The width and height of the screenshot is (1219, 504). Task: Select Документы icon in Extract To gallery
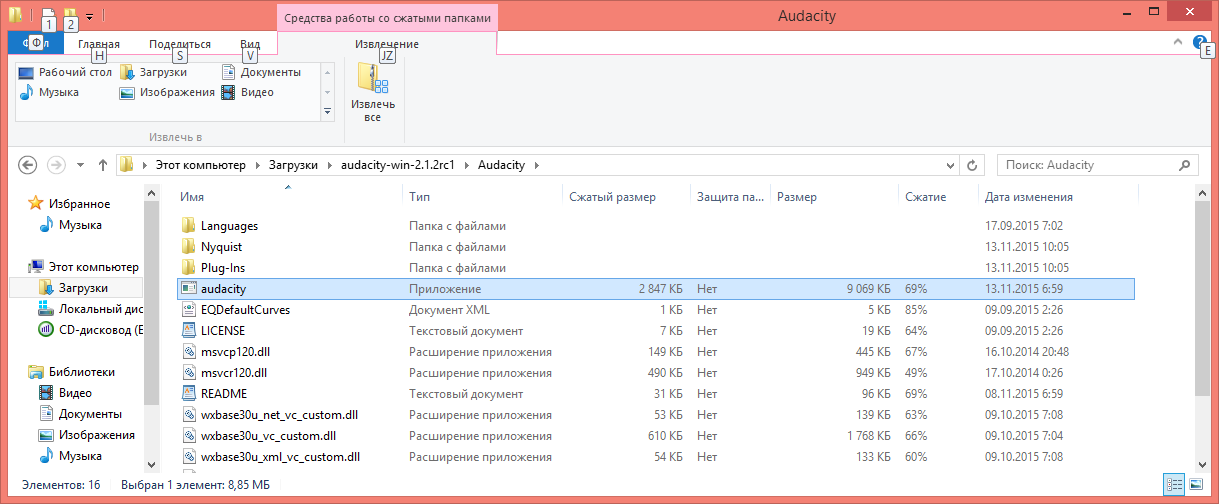(229, 72)
